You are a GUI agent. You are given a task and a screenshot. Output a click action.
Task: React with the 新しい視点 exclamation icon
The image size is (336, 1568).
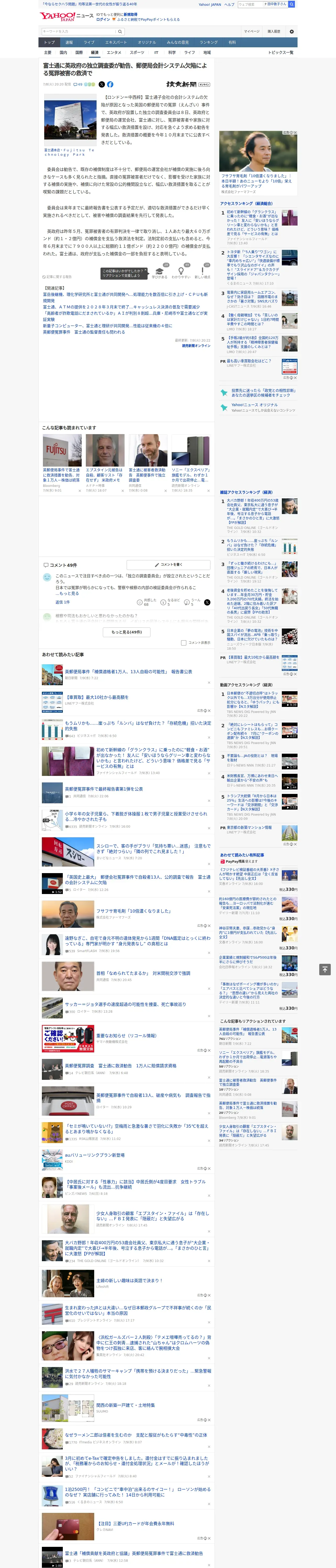[x=203, y=272]
